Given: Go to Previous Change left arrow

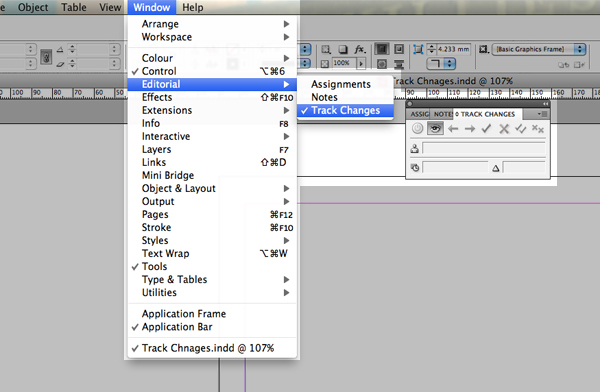Looking at the screenshot, I should (x=453, y=129).
